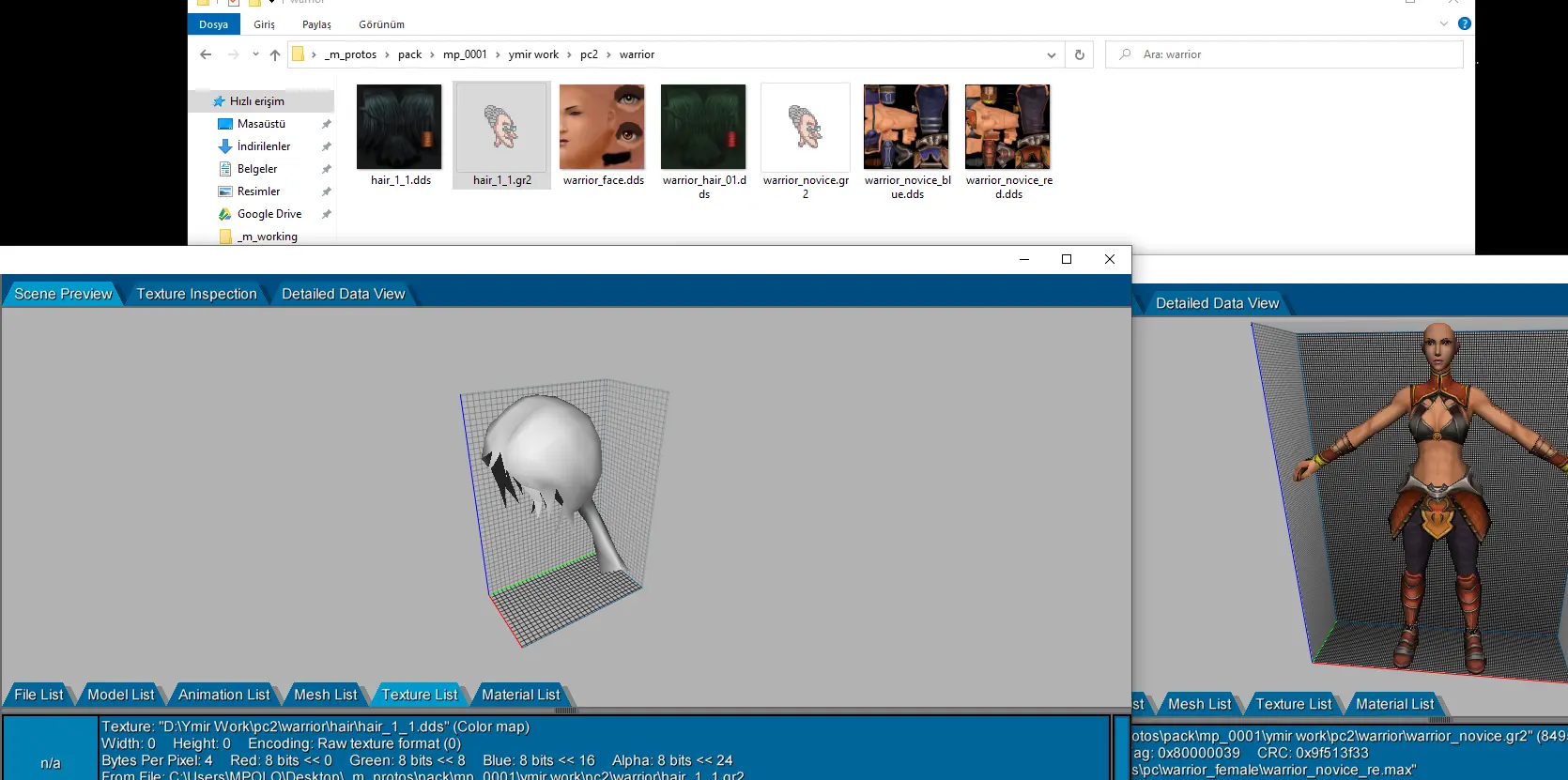
Task: Open Detailed Data View tab in back viewer
Action: (x=1217, y=303)
